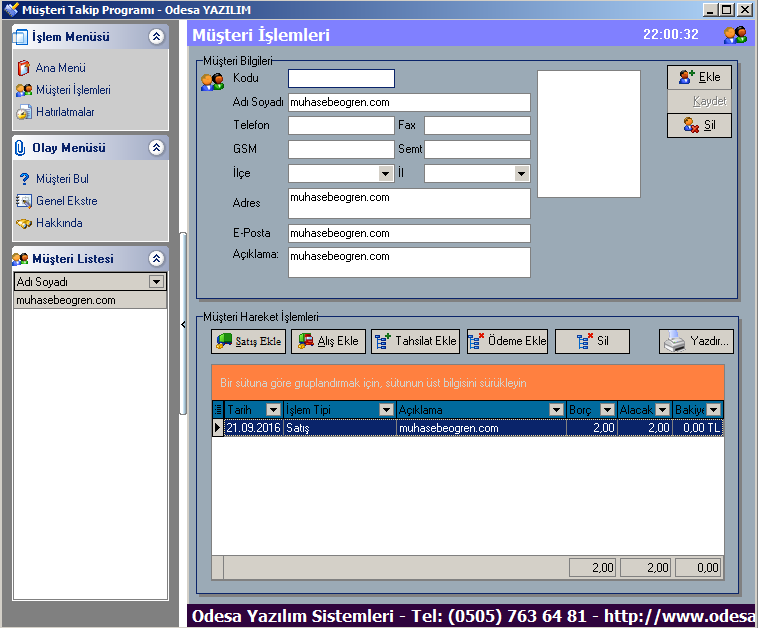
Task: Click the customer icon beside the Kodu field
Action: coord(212,82)
